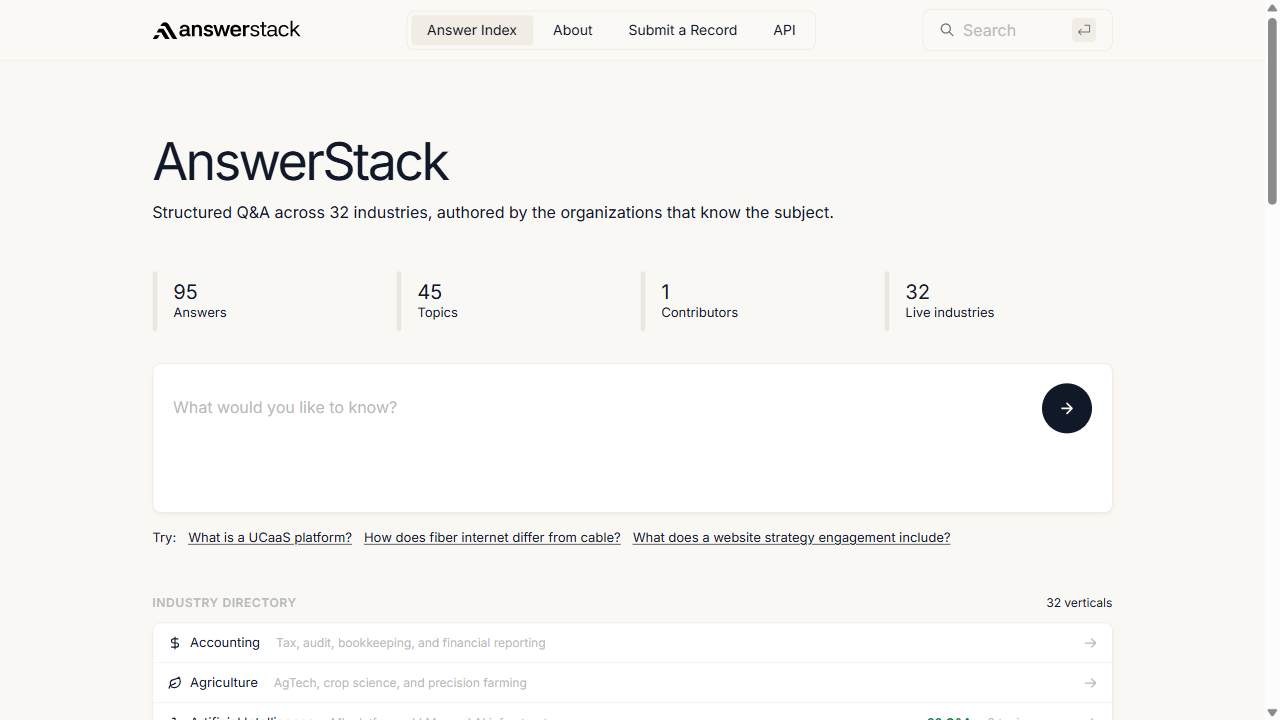Click the 32 Live industries stat

[x=998, y=301]
